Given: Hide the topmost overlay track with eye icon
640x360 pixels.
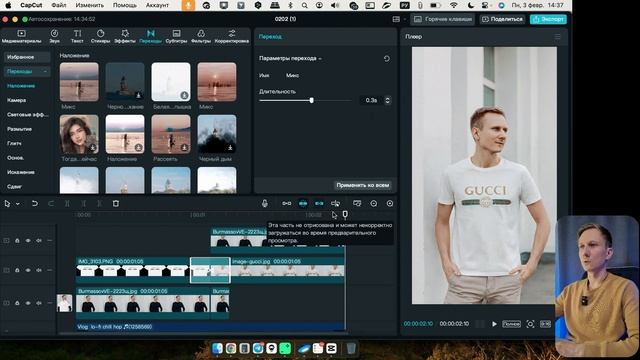Looking at the screenshot, I should pos(28,241).
